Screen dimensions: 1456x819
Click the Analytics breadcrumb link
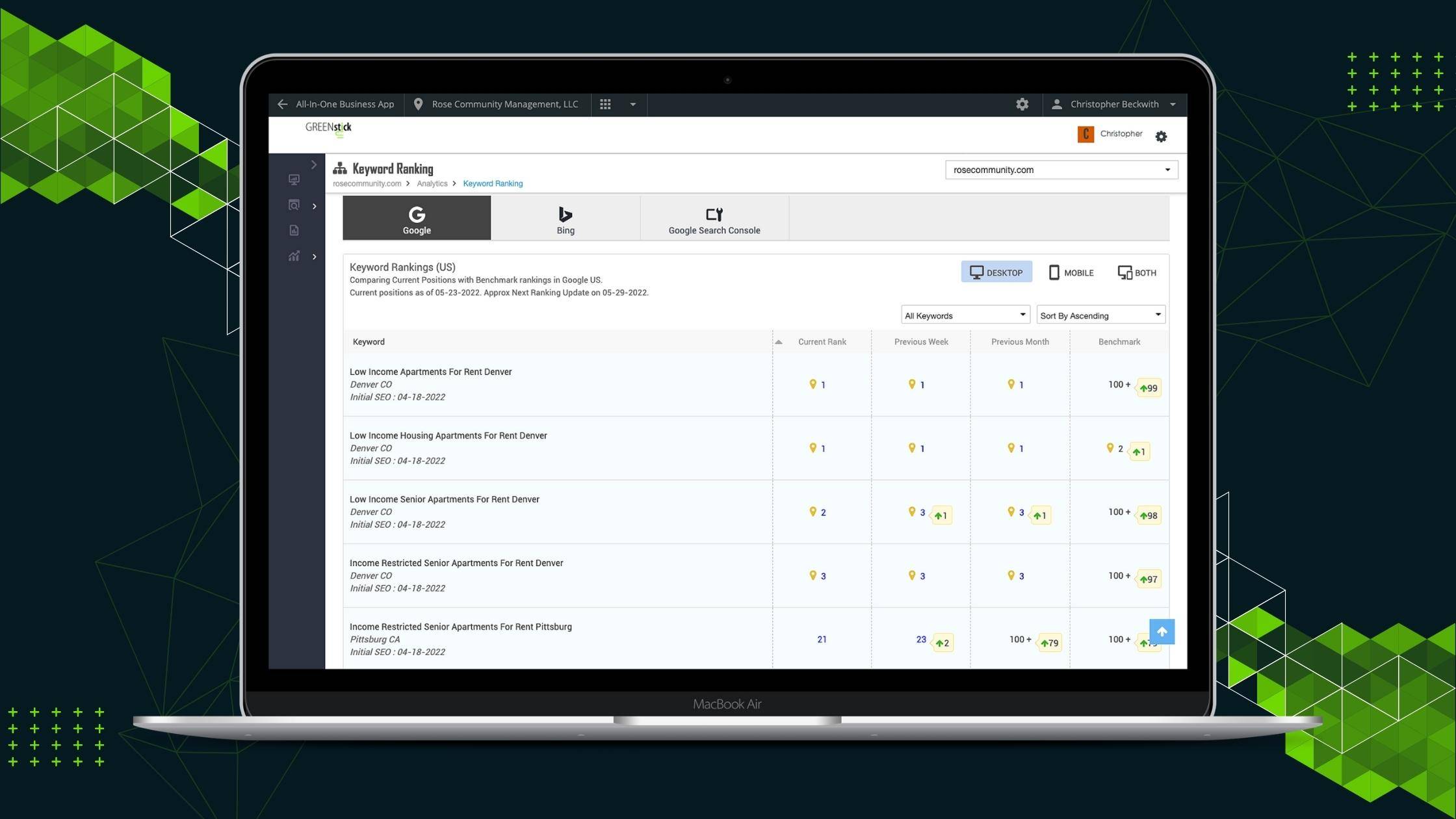click(x=432, y=184)
